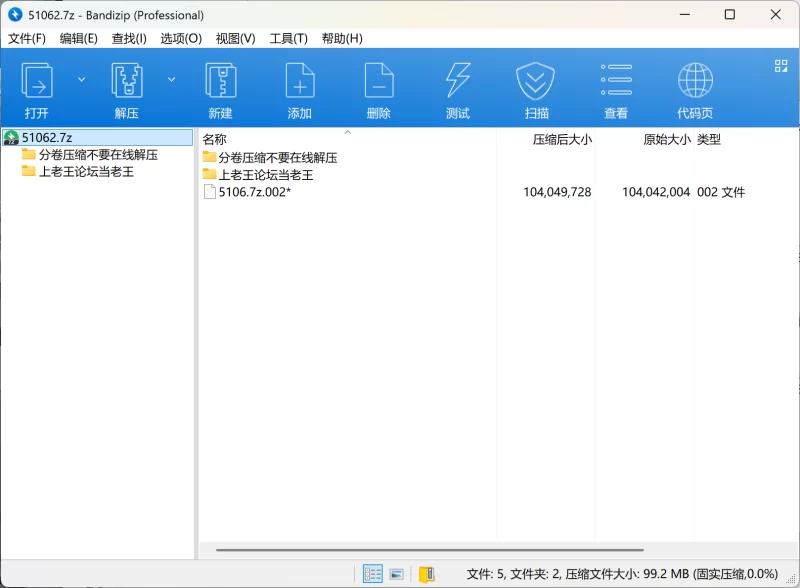Click the Bandizip app icon in the title bar
The image size is (800, 588).
(15, 14)
